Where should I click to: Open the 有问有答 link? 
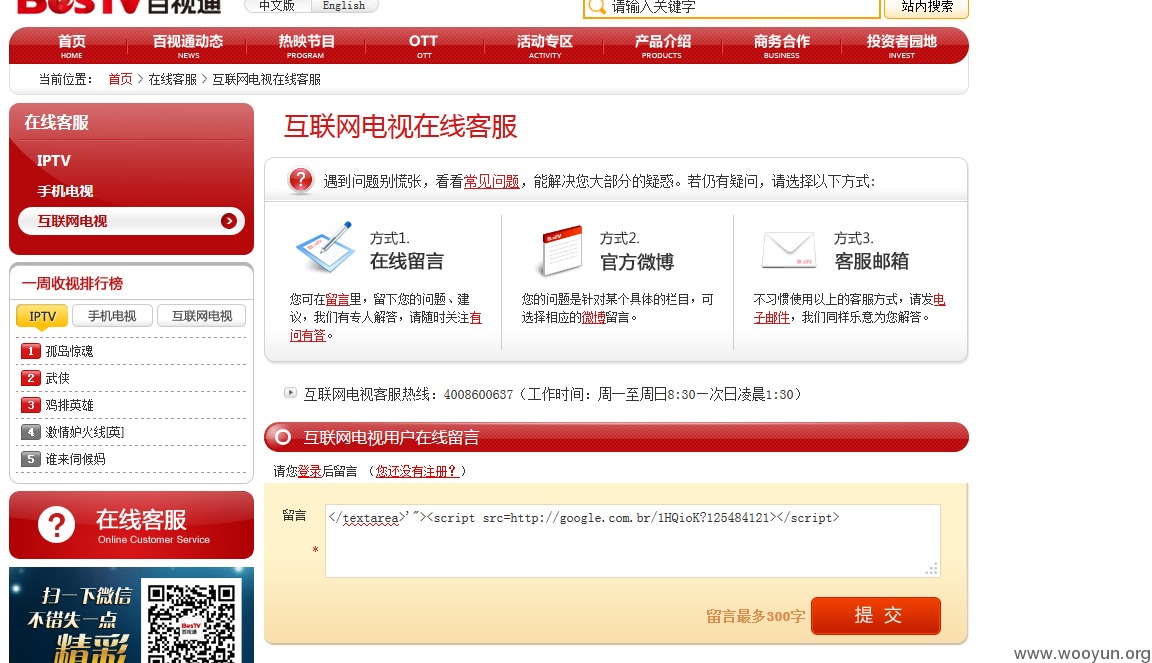(x=307, y=335)
